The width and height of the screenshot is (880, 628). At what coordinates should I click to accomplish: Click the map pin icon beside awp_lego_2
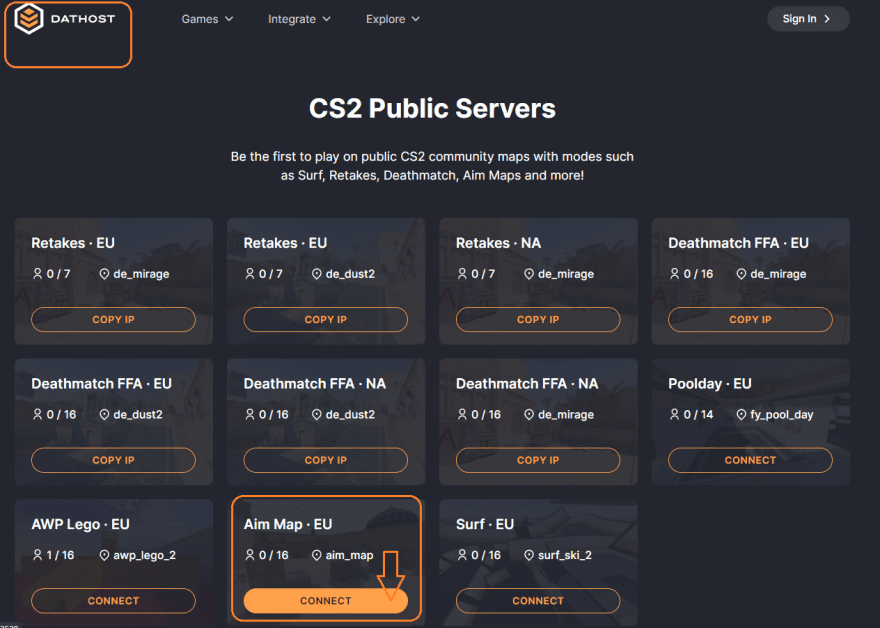point(104,555)
